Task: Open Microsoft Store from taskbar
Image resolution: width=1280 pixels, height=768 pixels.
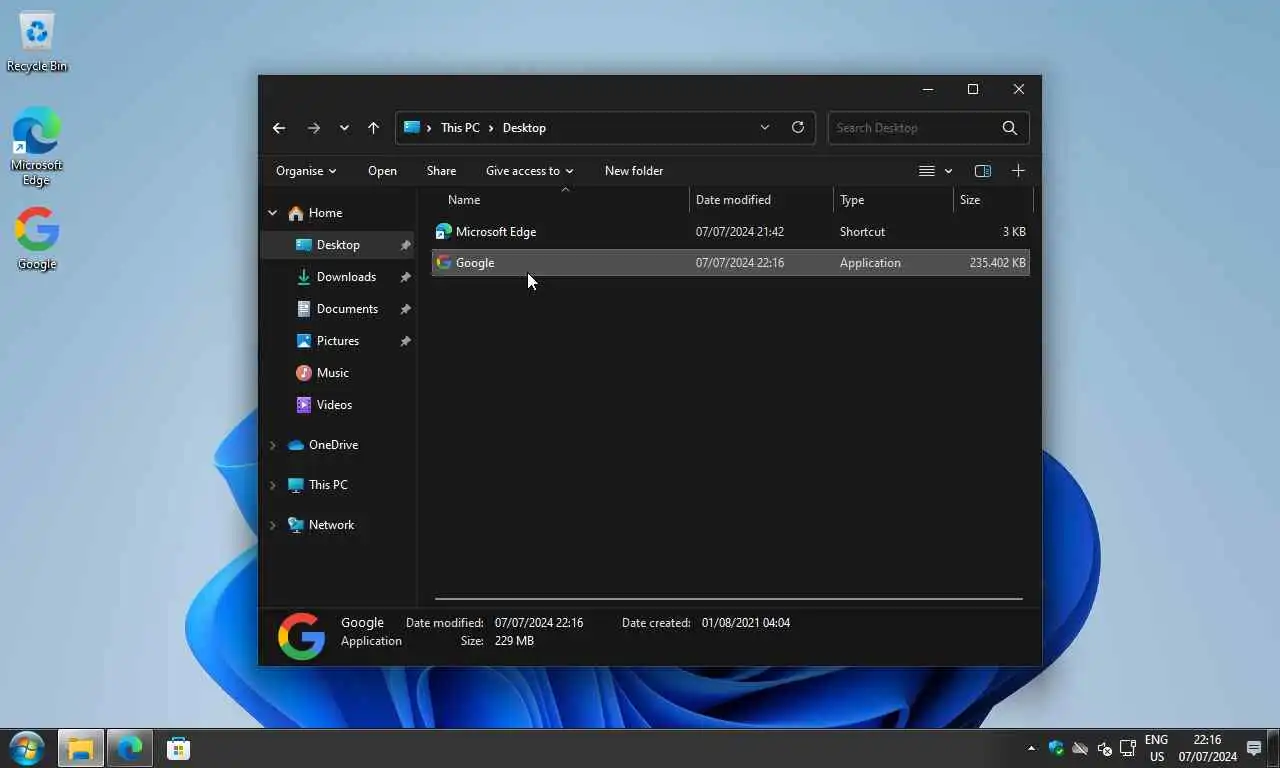Action: pos(179,748)
